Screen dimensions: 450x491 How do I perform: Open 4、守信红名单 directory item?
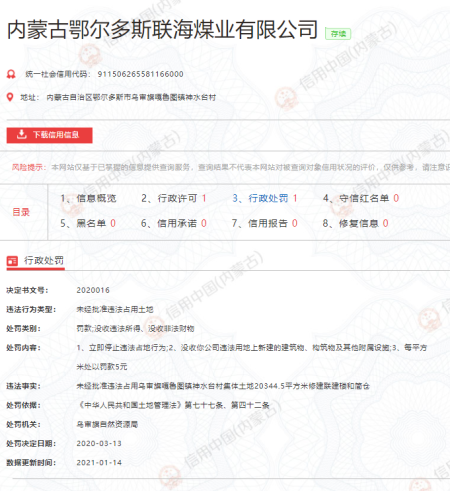pos(361,198)
